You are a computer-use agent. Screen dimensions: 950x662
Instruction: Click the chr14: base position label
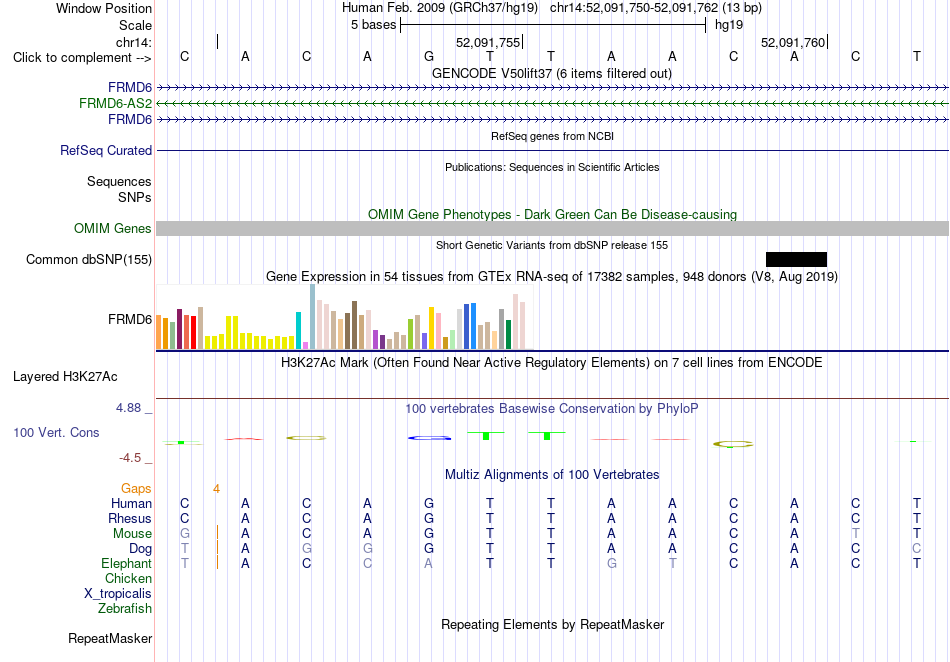coord(134,42)
